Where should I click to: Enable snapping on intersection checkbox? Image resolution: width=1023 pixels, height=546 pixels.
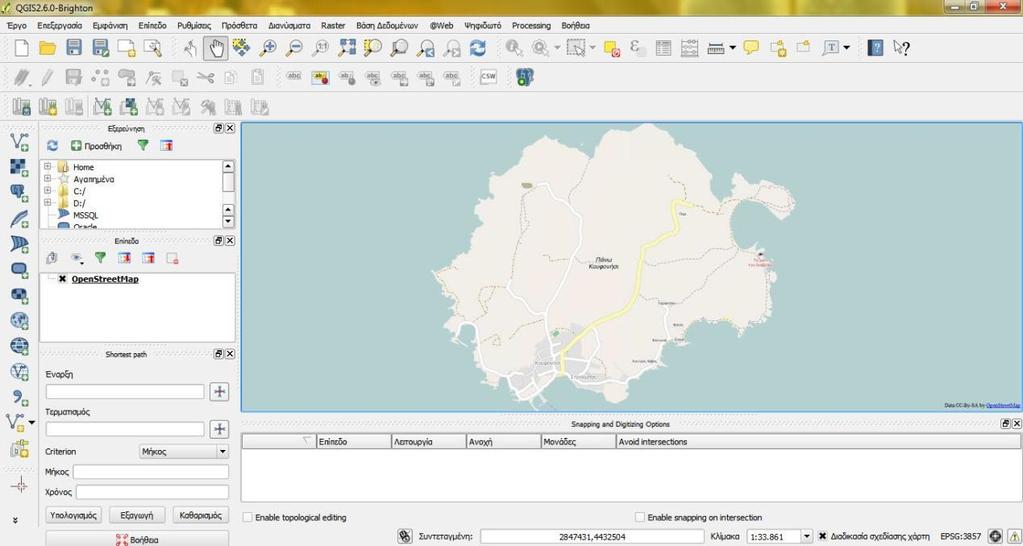click(x=640, y=517)
